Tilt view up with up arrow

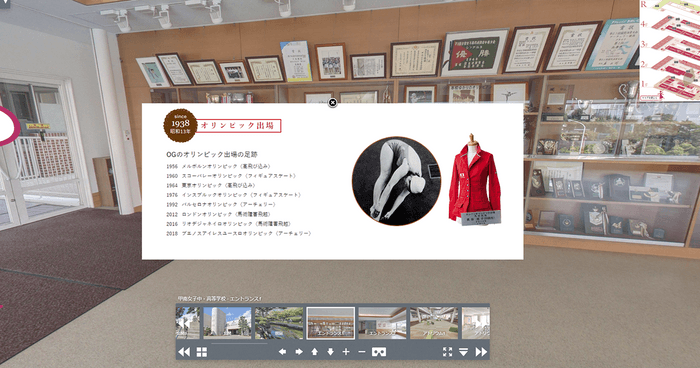(x=314, y=352)
